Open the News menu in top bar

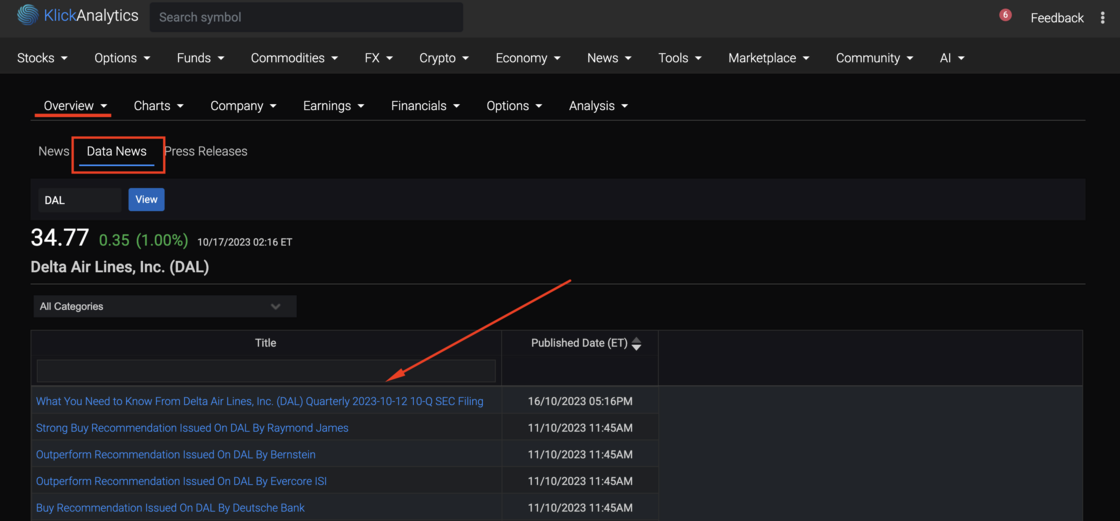pyautogui.click(x=609, y=58)
